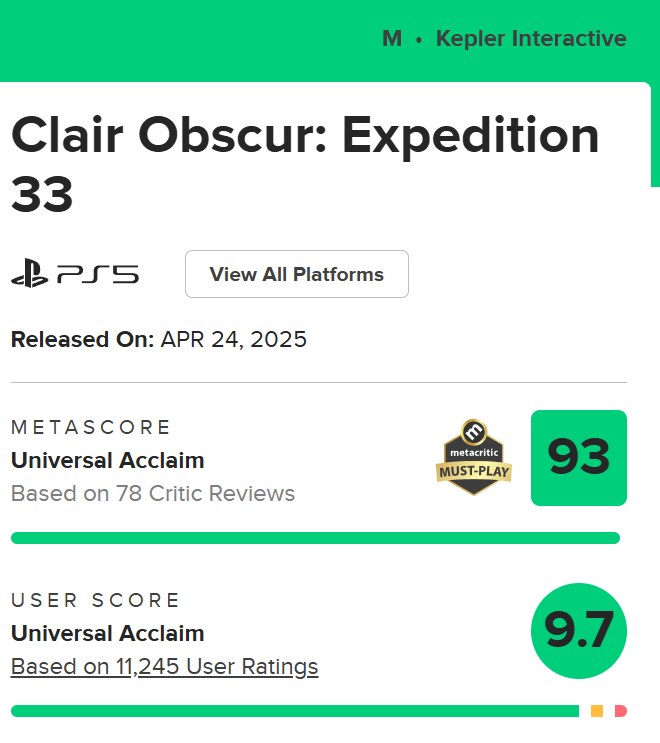Click the 9.7 user score circle
The width and height of the screenshot is (660, 743).
[x=578, y=631]
